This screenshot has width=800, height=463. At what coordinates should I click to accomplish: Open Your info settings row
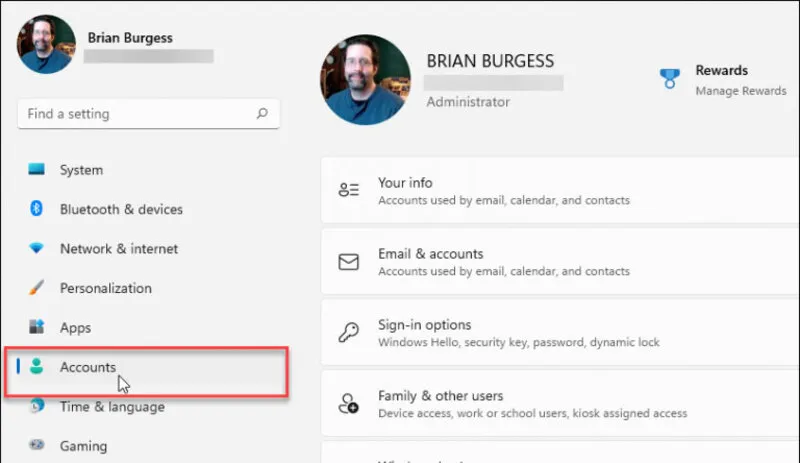click(560, 191)
